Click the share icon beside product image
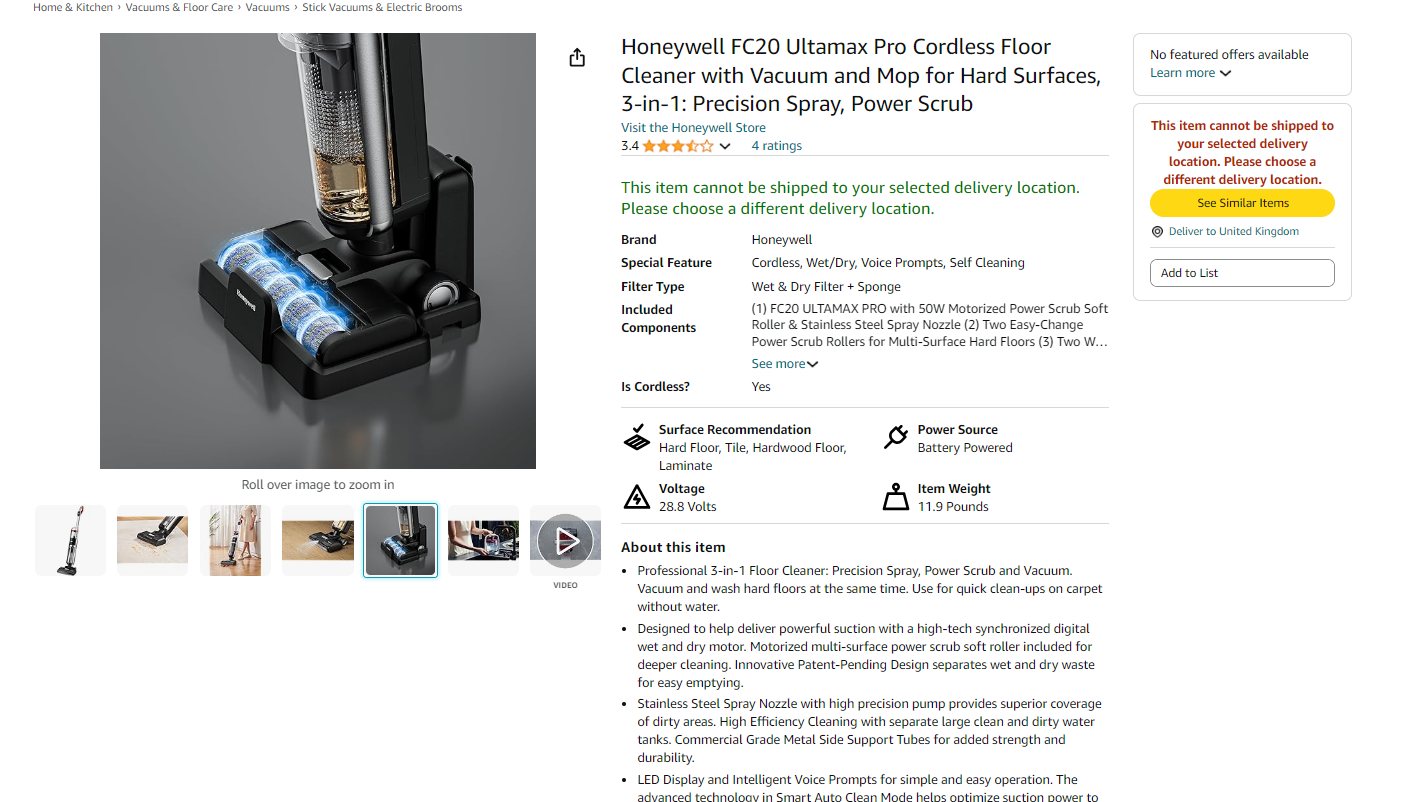1402x802 pixels. pos(577,57)
